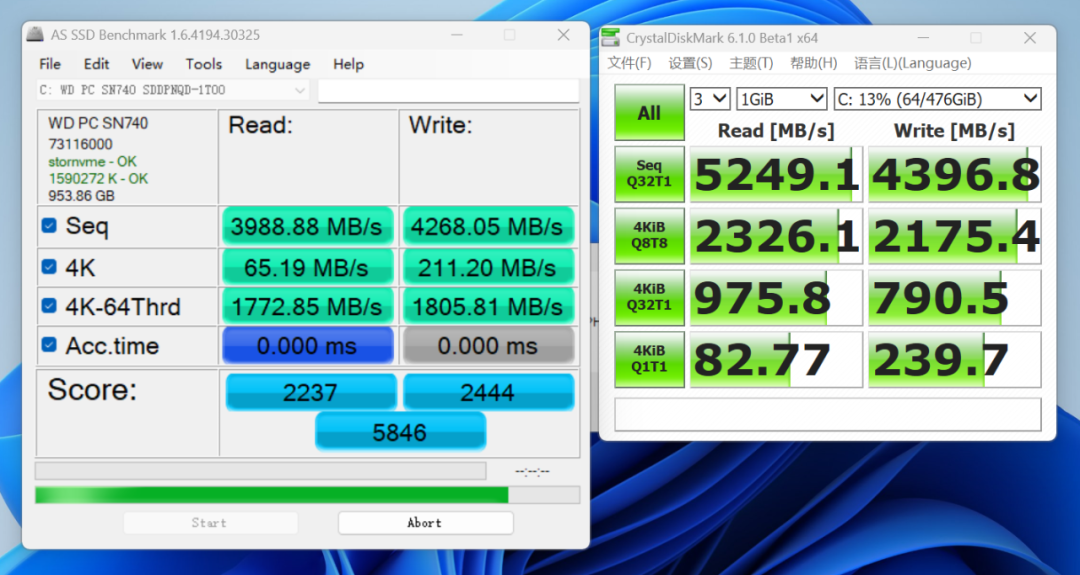Toggle the 4K test checkbox
Viewport: 1080px width, 575px height.
[49, 266]
